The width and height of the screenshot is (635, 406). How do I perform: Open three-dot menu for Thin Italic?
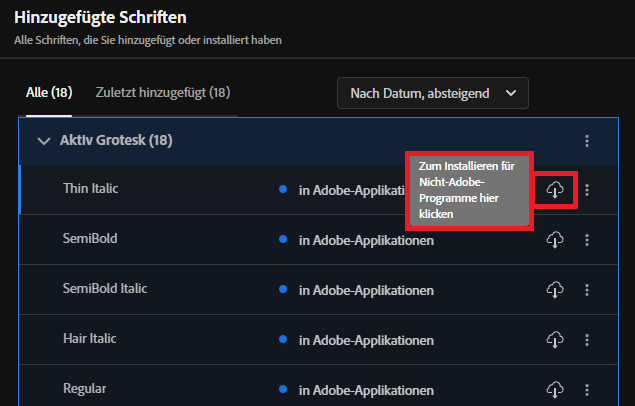(x=587, y=190)
